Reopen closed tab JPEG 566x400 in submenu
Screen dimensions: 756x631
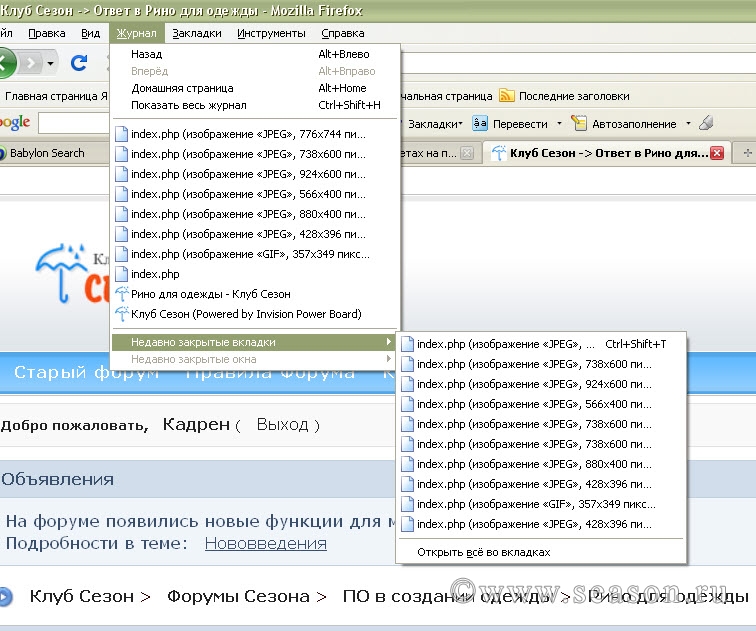point(541,404)
